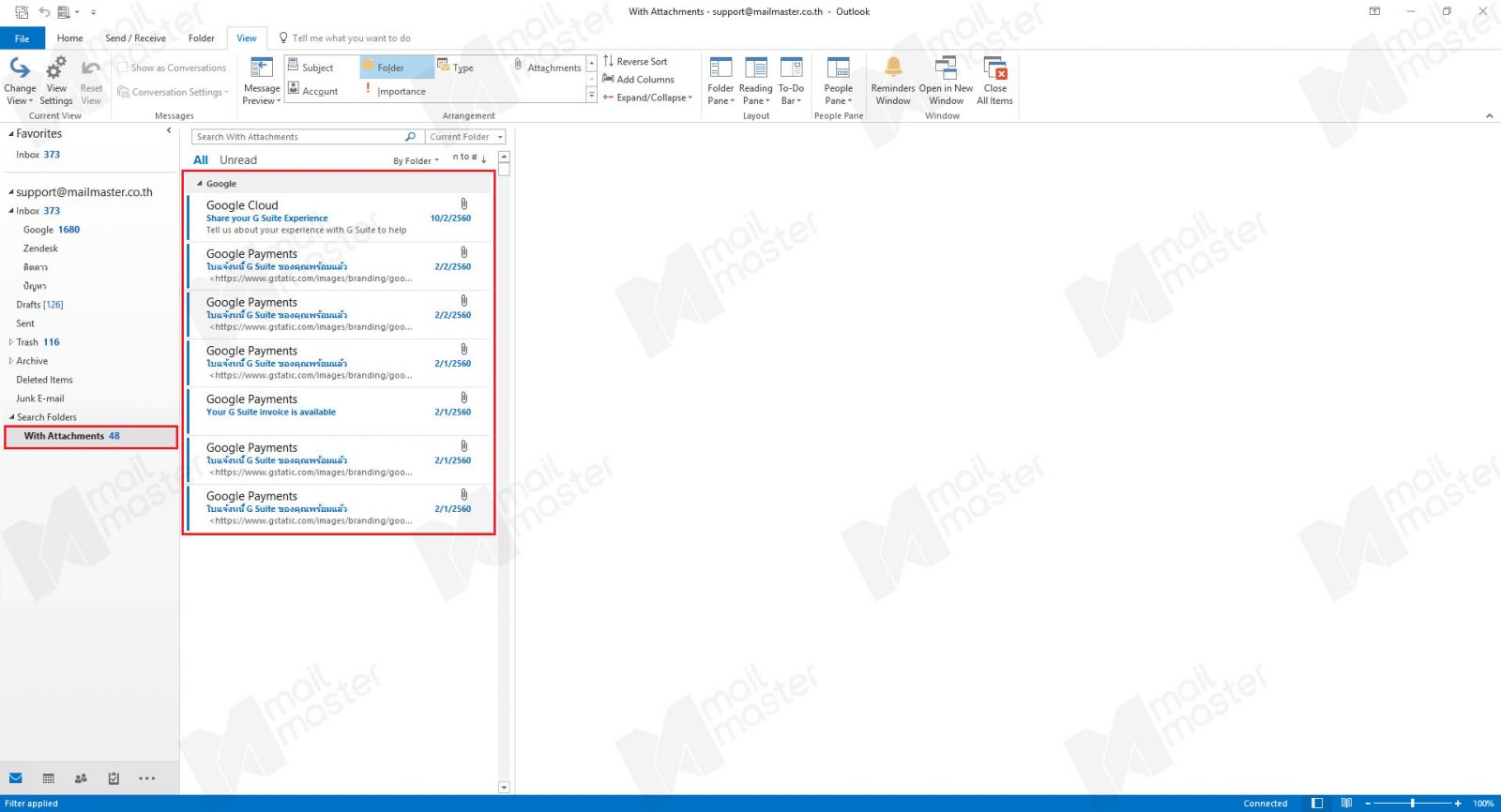The width and height of the screenshot is (1501, 812).
Task: Switch to Mail view icon
Action: (16, 778)
